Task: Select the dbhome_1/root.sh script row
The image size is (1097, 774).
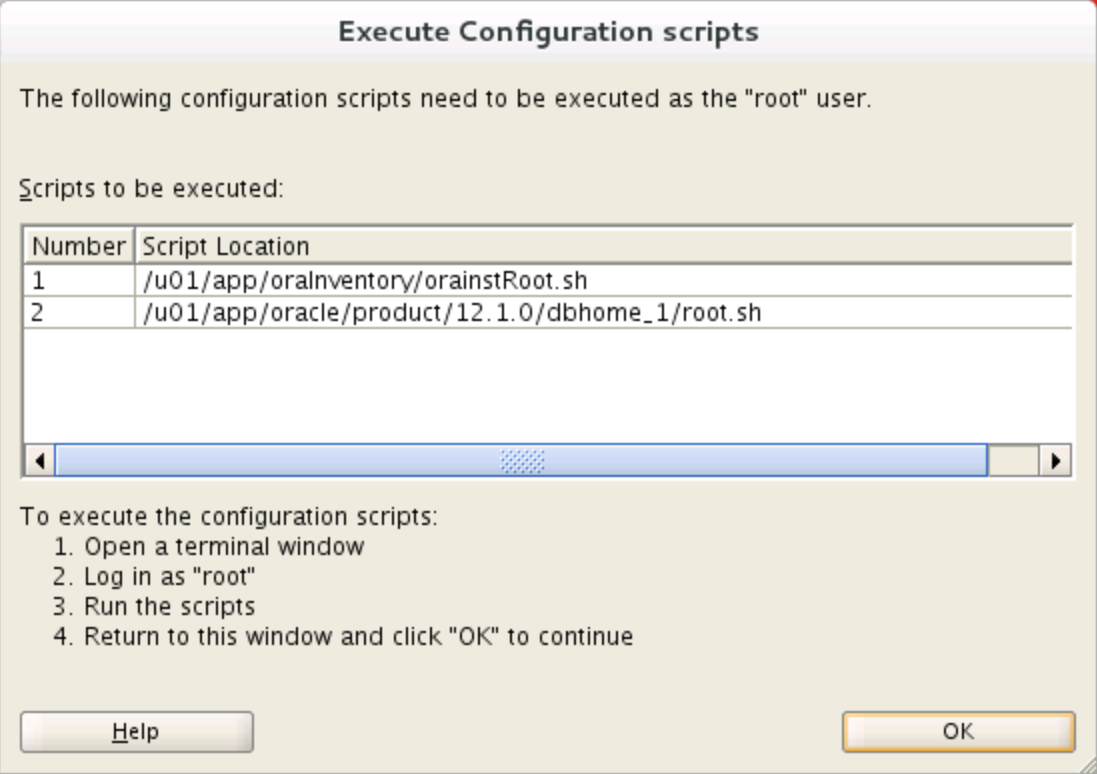Action: coord(452,313)
